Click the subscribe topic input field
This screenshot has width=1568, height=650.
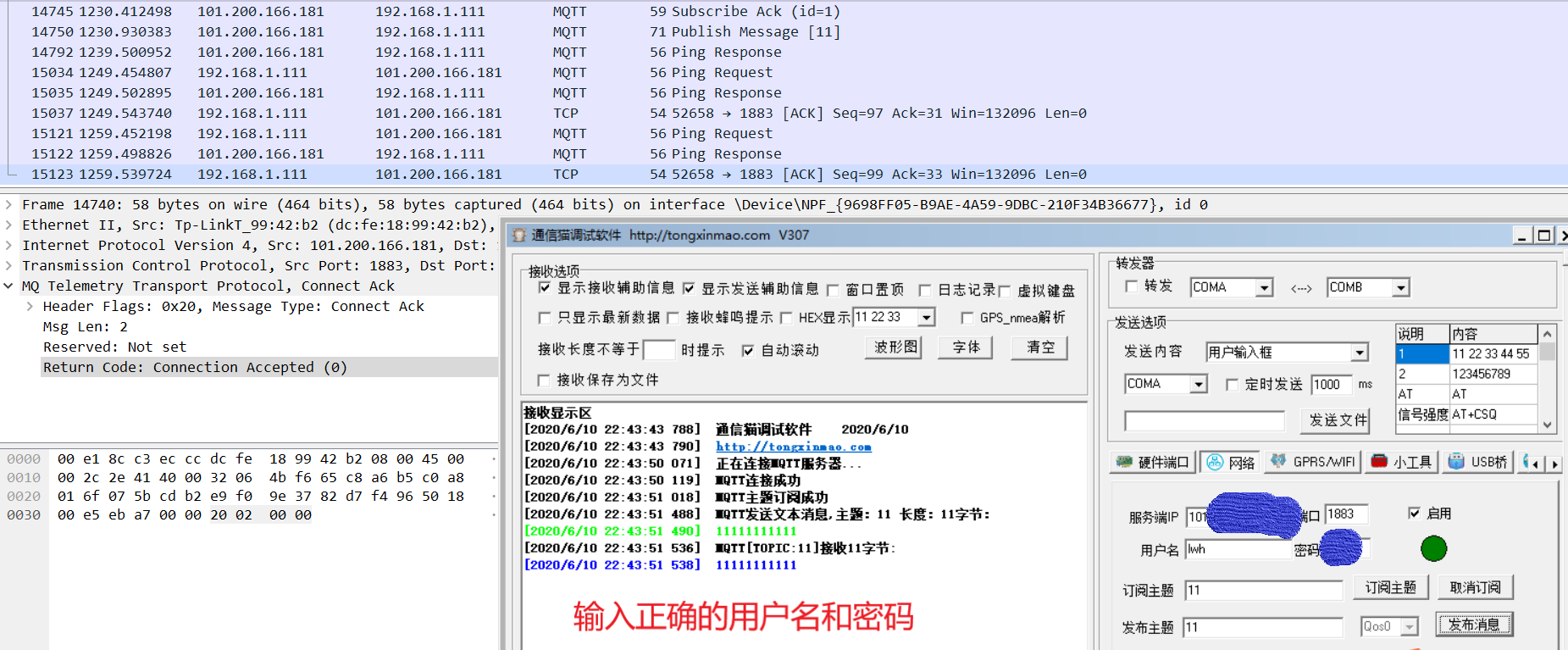[1264, 591]
